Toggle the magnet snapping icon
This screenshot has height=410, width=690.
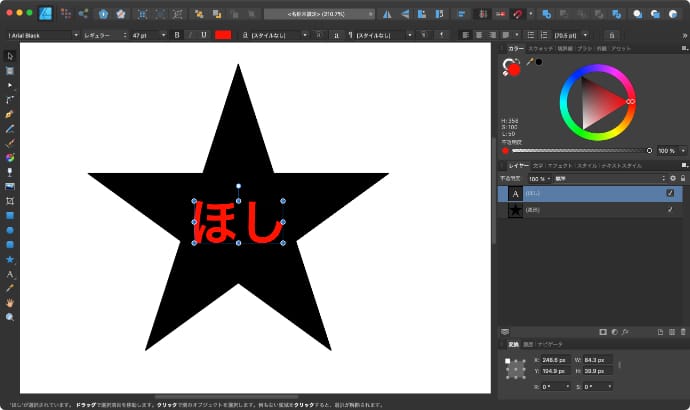[x=518, y=15]
